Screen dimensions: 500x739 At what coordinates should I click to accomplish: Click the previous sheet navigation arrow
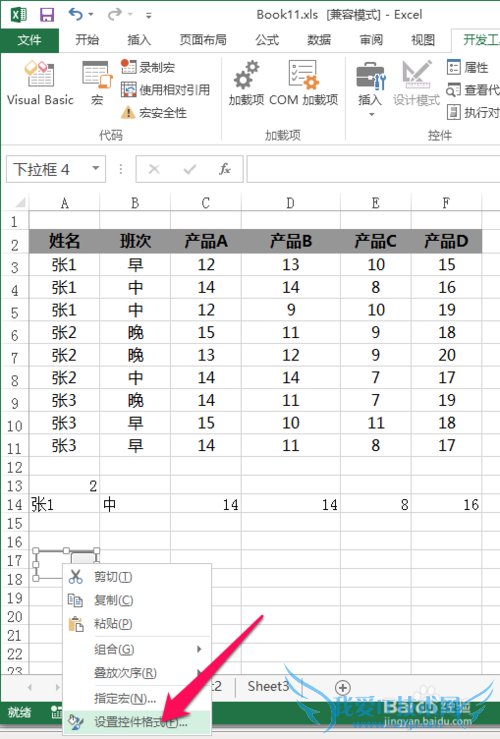[30, 687]
